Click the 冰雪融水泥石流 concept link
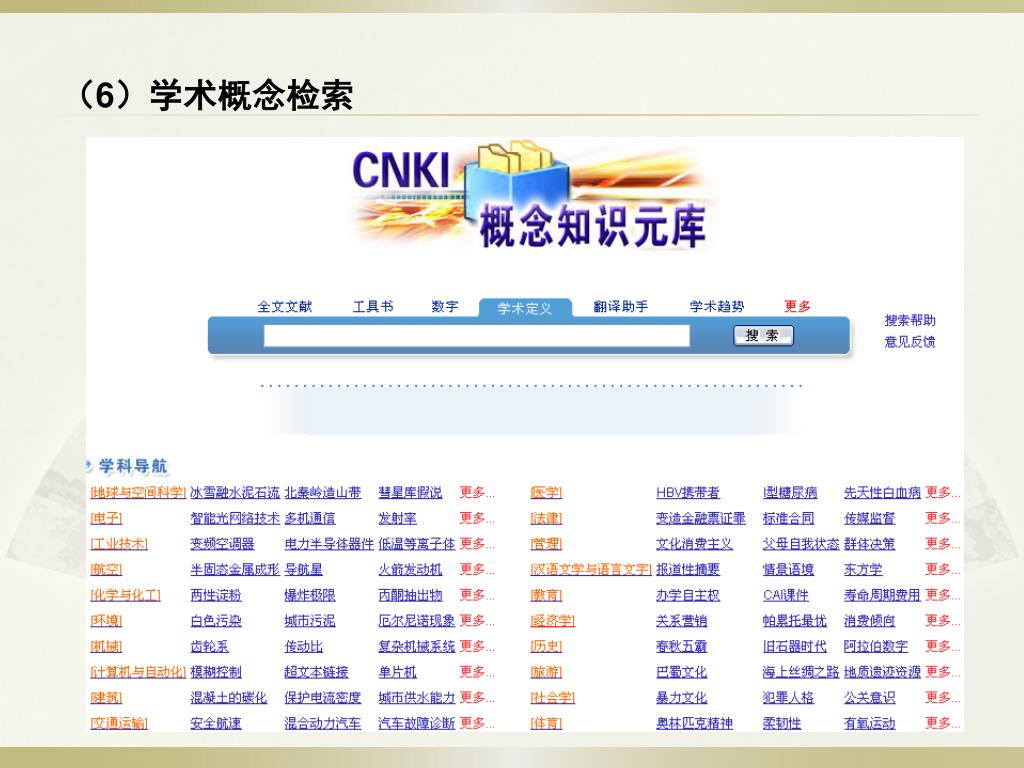1024x768 pixels. coord(234,492)
